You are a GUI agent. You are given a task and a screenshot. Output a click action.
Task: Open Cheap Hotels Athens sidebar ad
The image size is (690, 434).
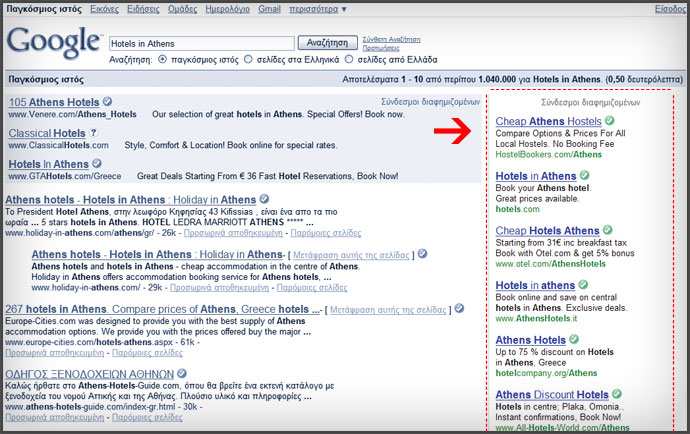[547, 231]
